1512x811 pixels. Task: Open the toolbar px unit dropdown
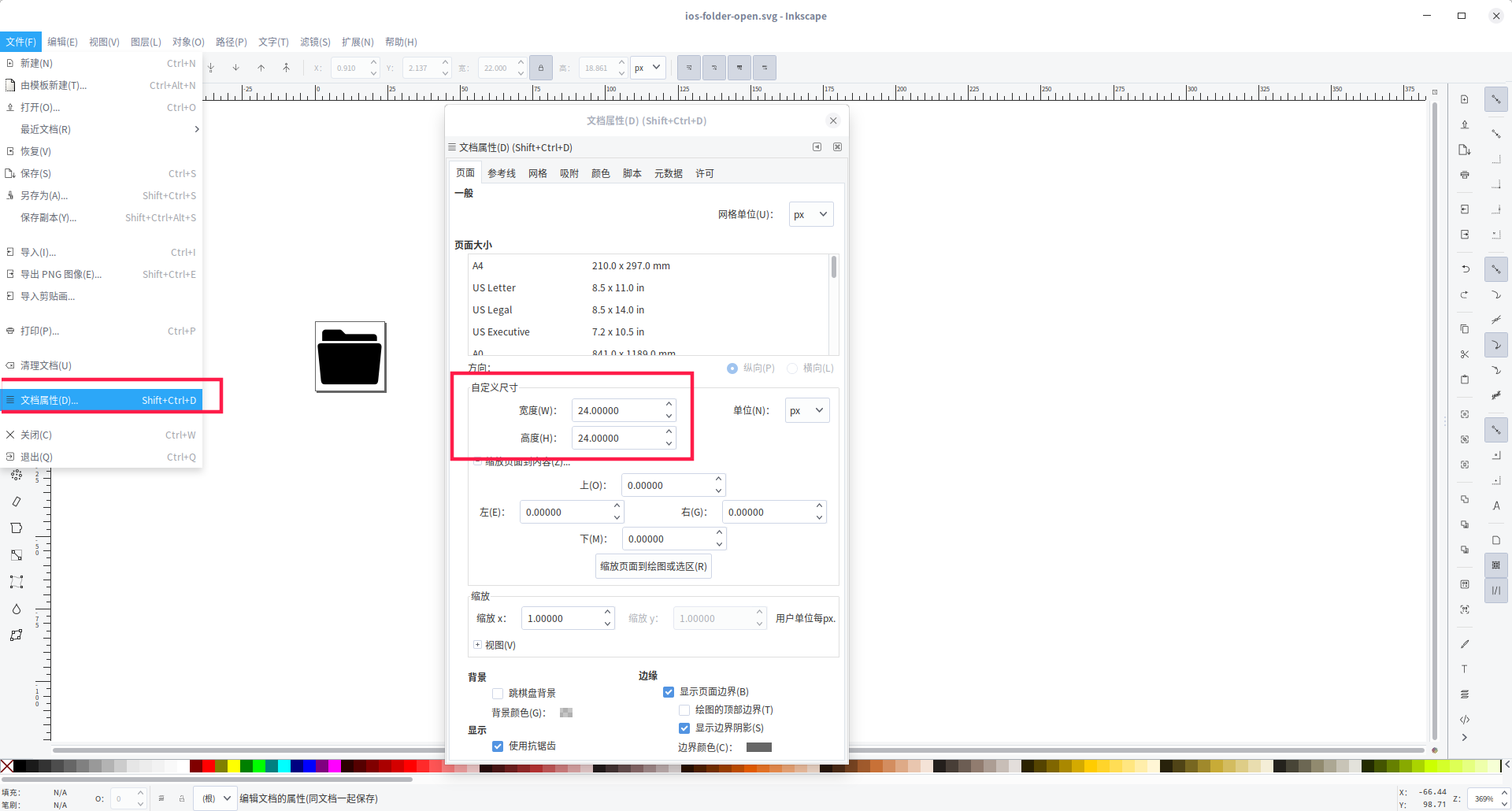click(649, 68)
